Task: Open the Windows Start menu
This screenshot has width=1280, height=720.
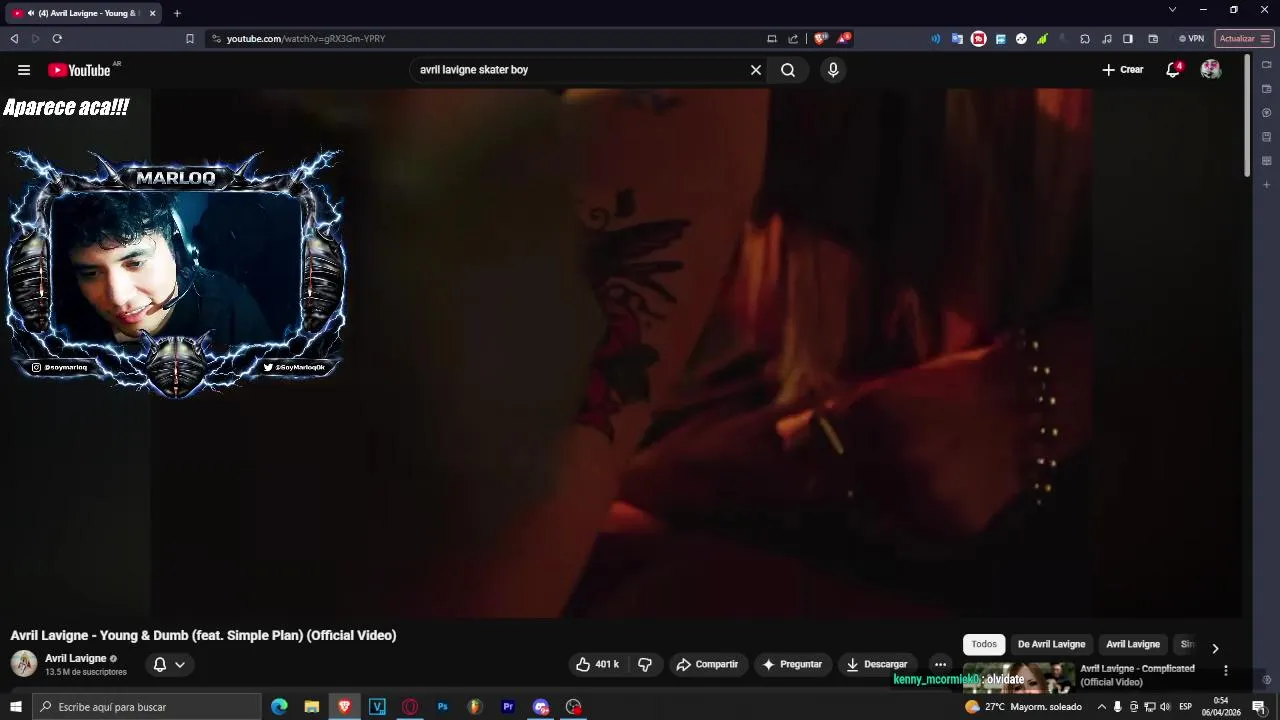Action: (16, 707)
